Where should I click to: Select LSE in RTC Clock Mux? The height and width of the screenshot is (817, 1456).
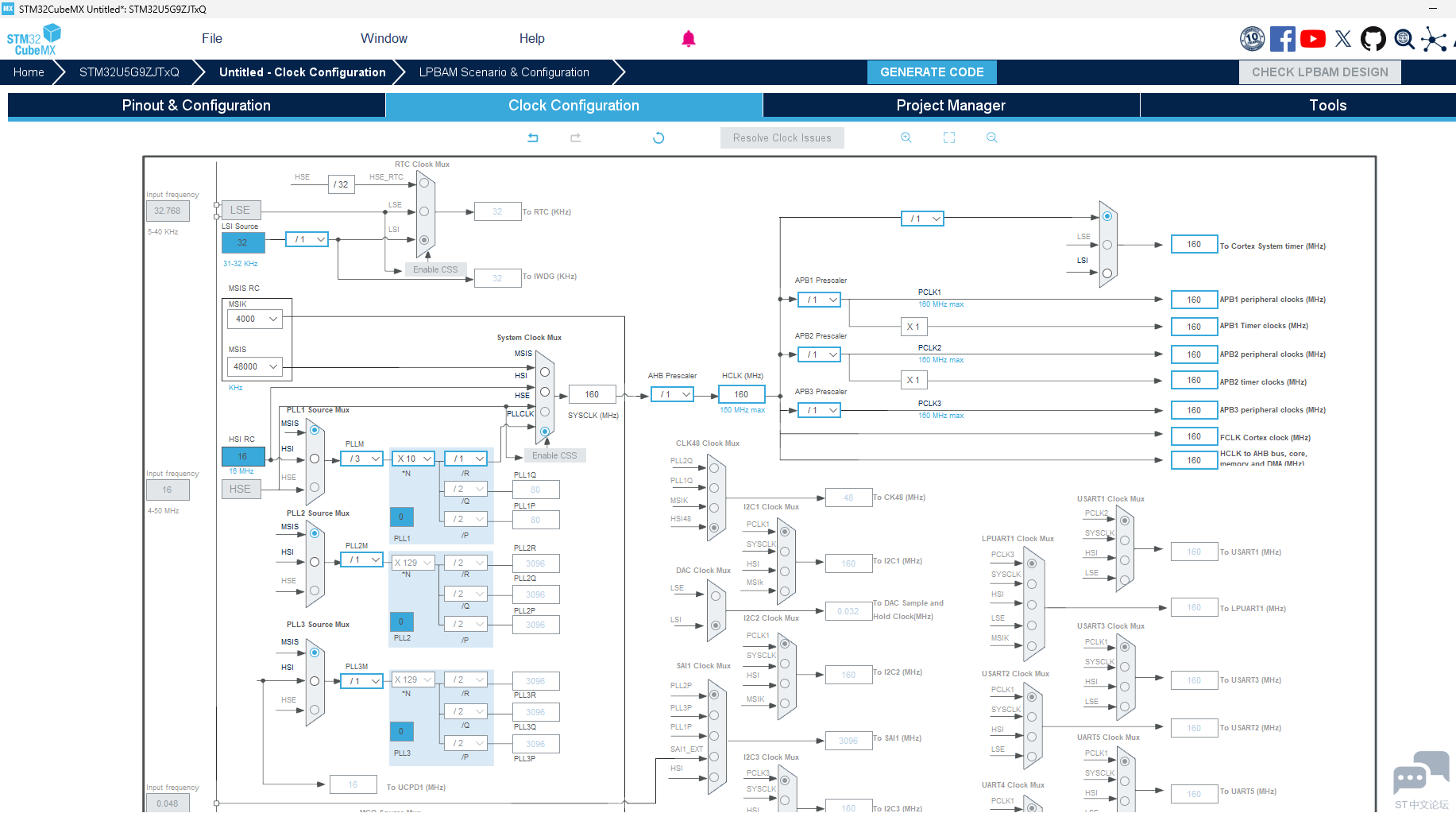tap(424, 211)
